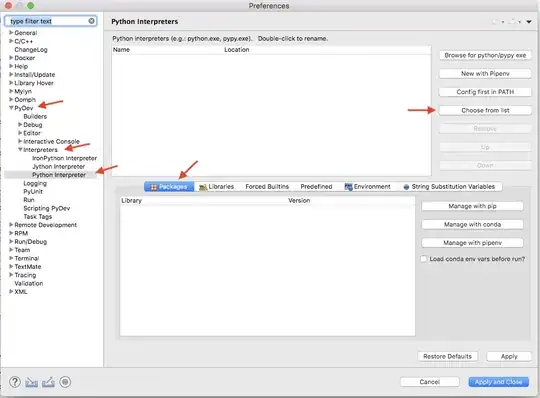
Task: Open the Environment tab with the monitor icon
Action: (368, 187)
